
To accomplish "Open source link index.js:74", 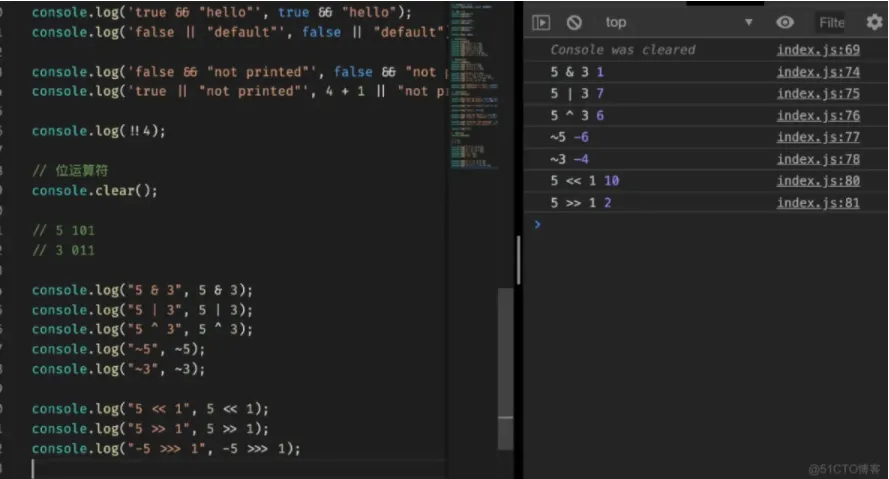I will (818, 72).
